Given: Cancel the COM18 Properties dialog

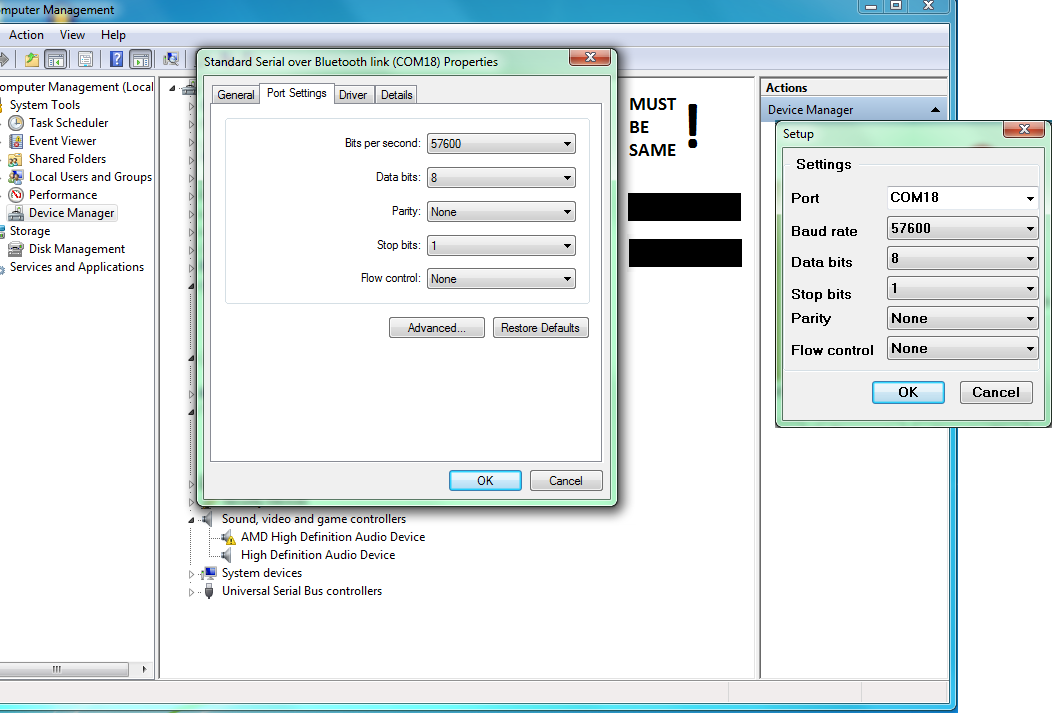Looking at the screenshot, I should coord(566,481).
